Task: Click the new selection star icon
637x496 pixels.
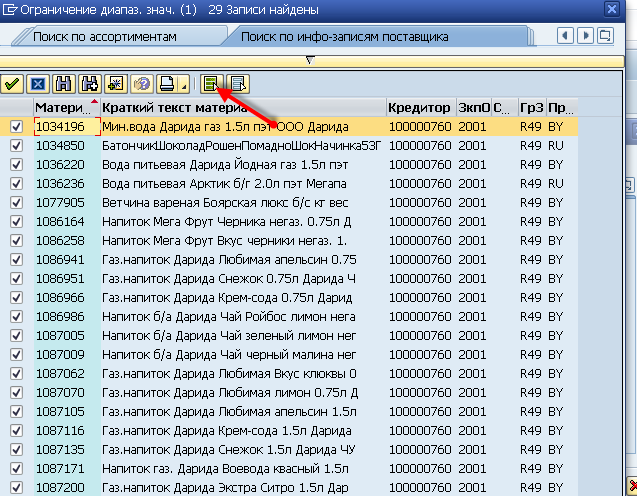Action: click(x=116, y=84)
